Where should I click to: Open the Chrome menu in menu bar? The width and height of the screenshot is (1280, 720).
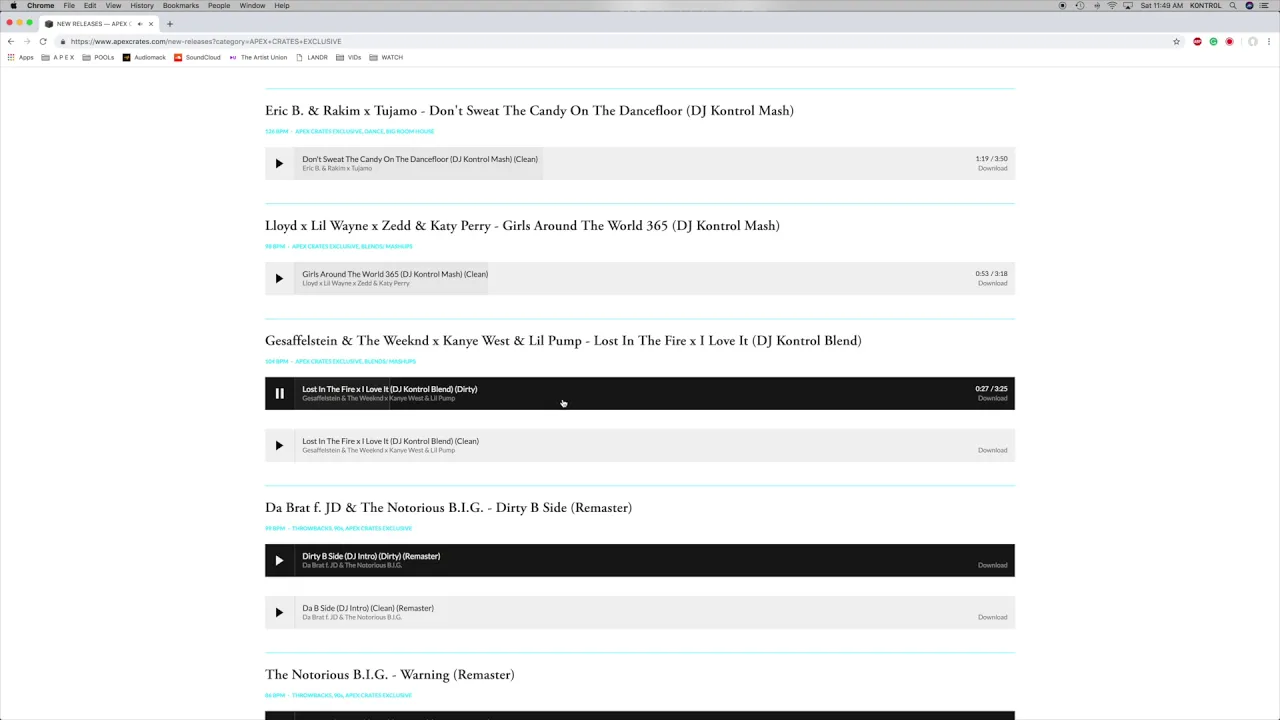coord(41,6)
